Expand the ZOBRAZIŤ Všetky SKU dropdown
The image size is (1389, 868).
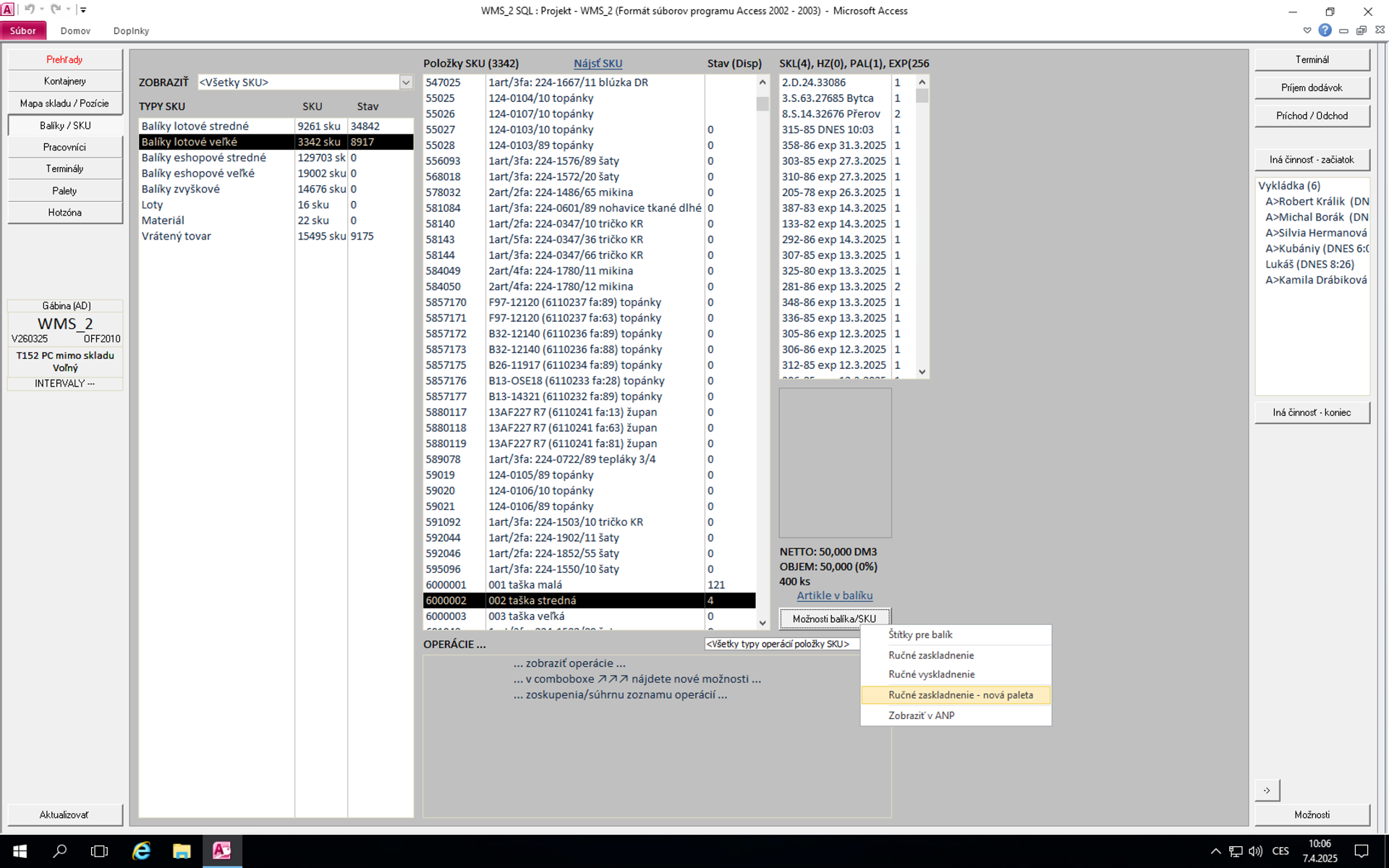click(406, 82)
